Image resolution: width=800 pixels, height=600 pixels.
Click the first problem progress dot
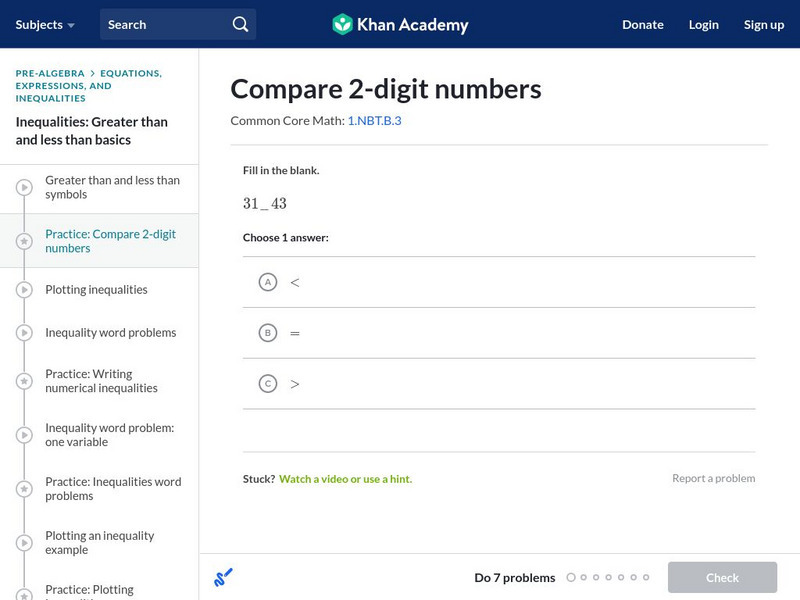coord(571,577)
